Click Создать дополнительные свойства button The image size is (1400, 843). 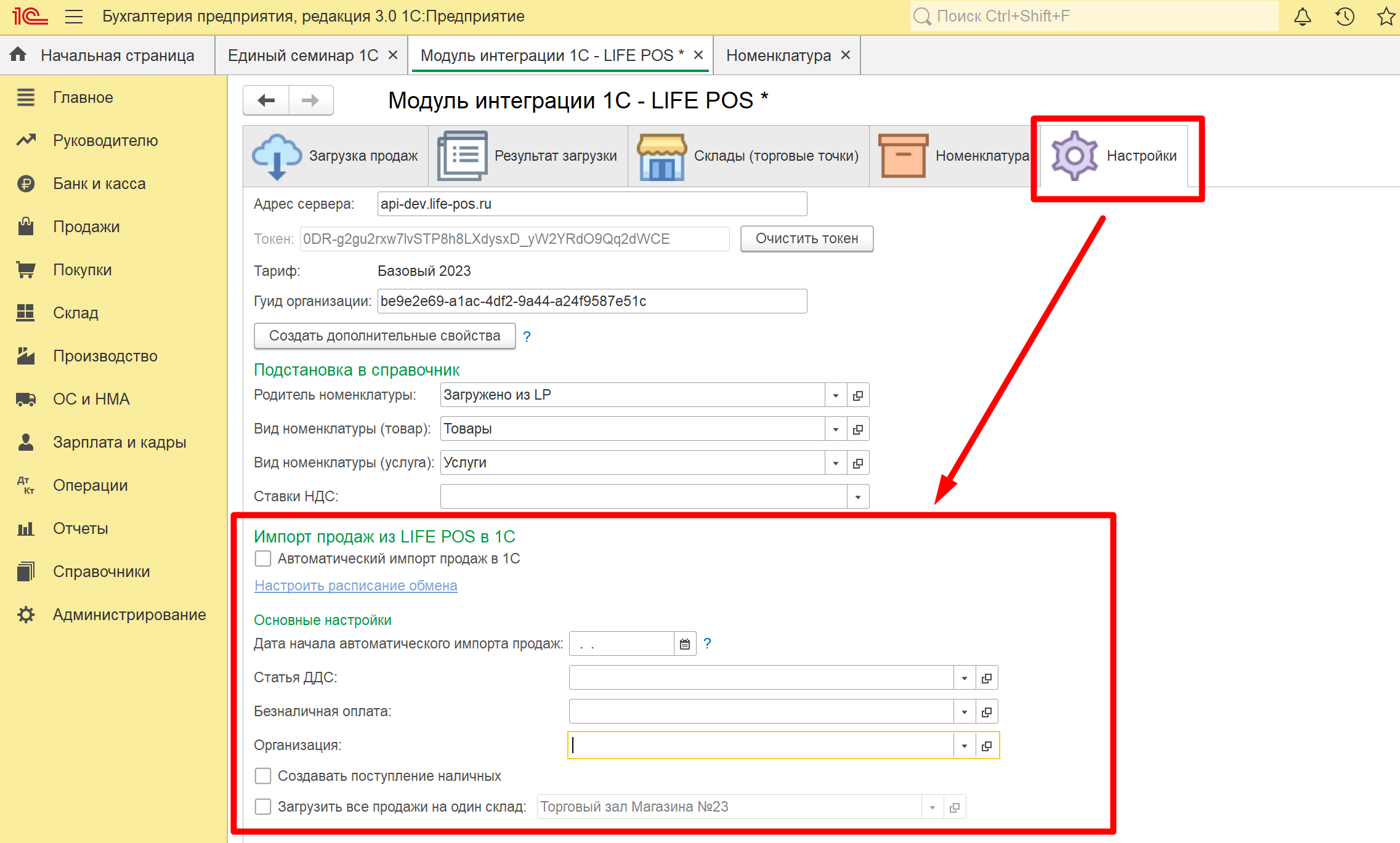(385, 336)
